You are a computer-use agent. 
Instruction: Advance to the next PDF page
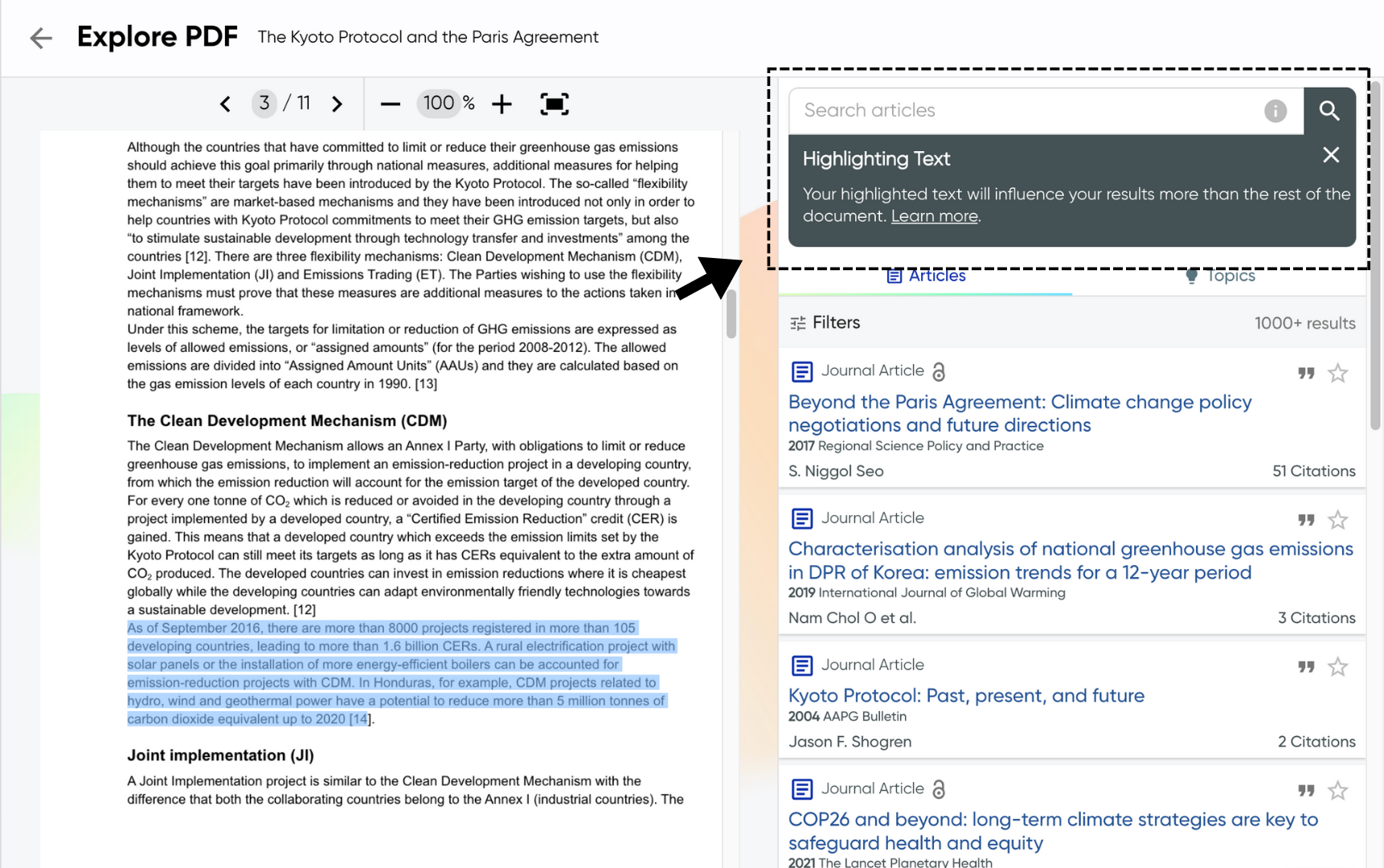[337, 104]
